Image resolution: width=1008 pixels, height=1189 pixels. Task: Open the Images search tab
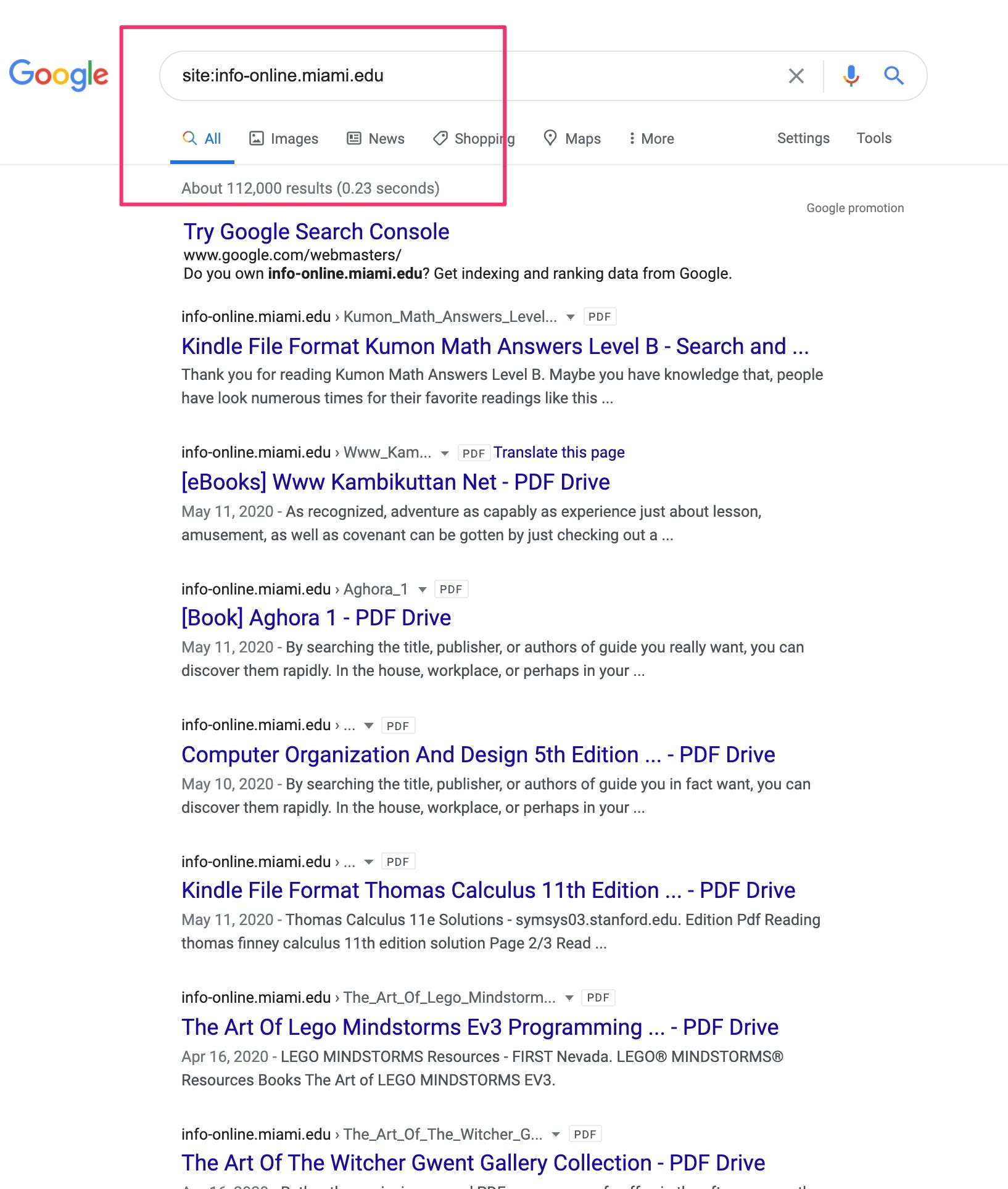[x=284, y=139]
